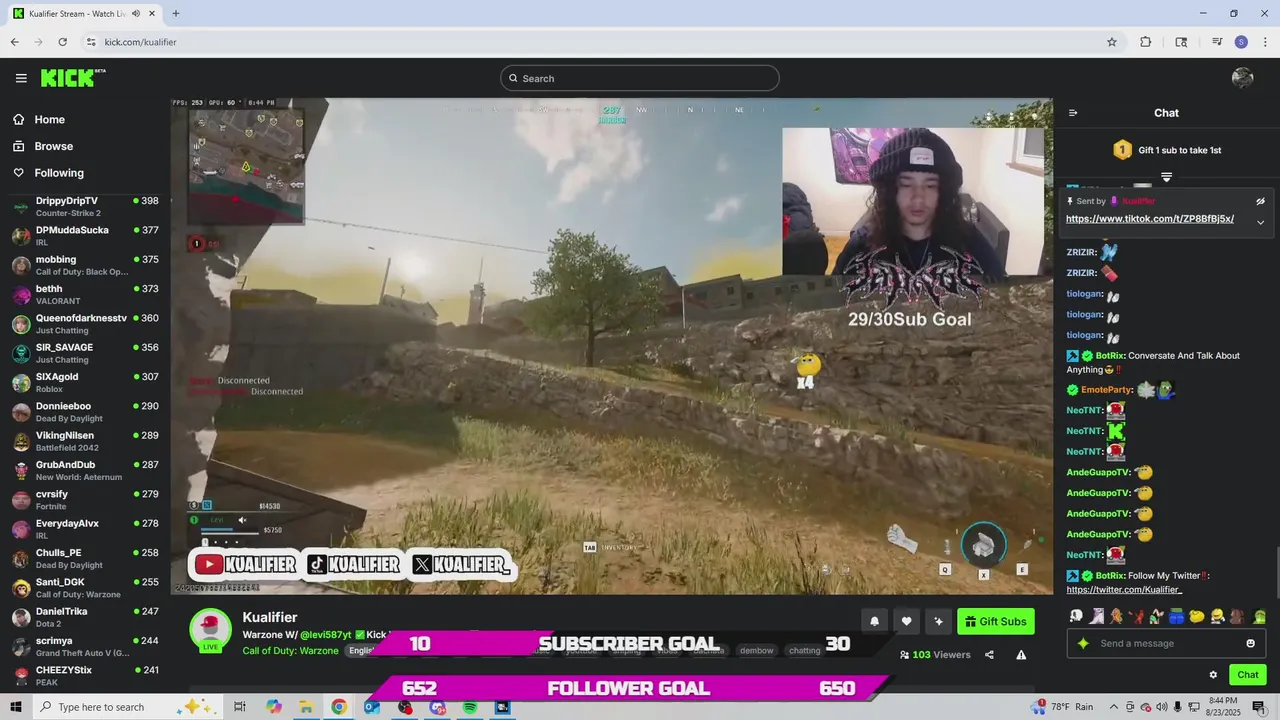Image resolution: width=1280 pixels, height=720 pixels.
Task: Select the dembow stream tag
Action: coord(756,651)
